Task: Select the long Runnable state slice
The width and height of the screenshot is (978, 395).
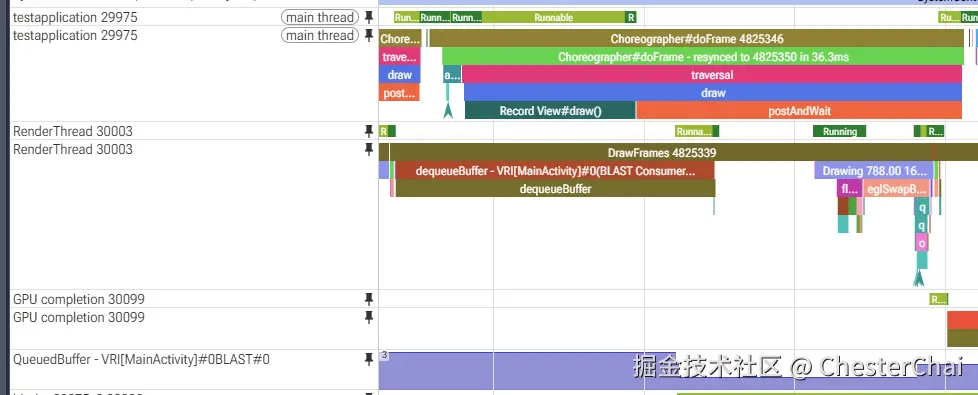Action: (x=553, y=17)
